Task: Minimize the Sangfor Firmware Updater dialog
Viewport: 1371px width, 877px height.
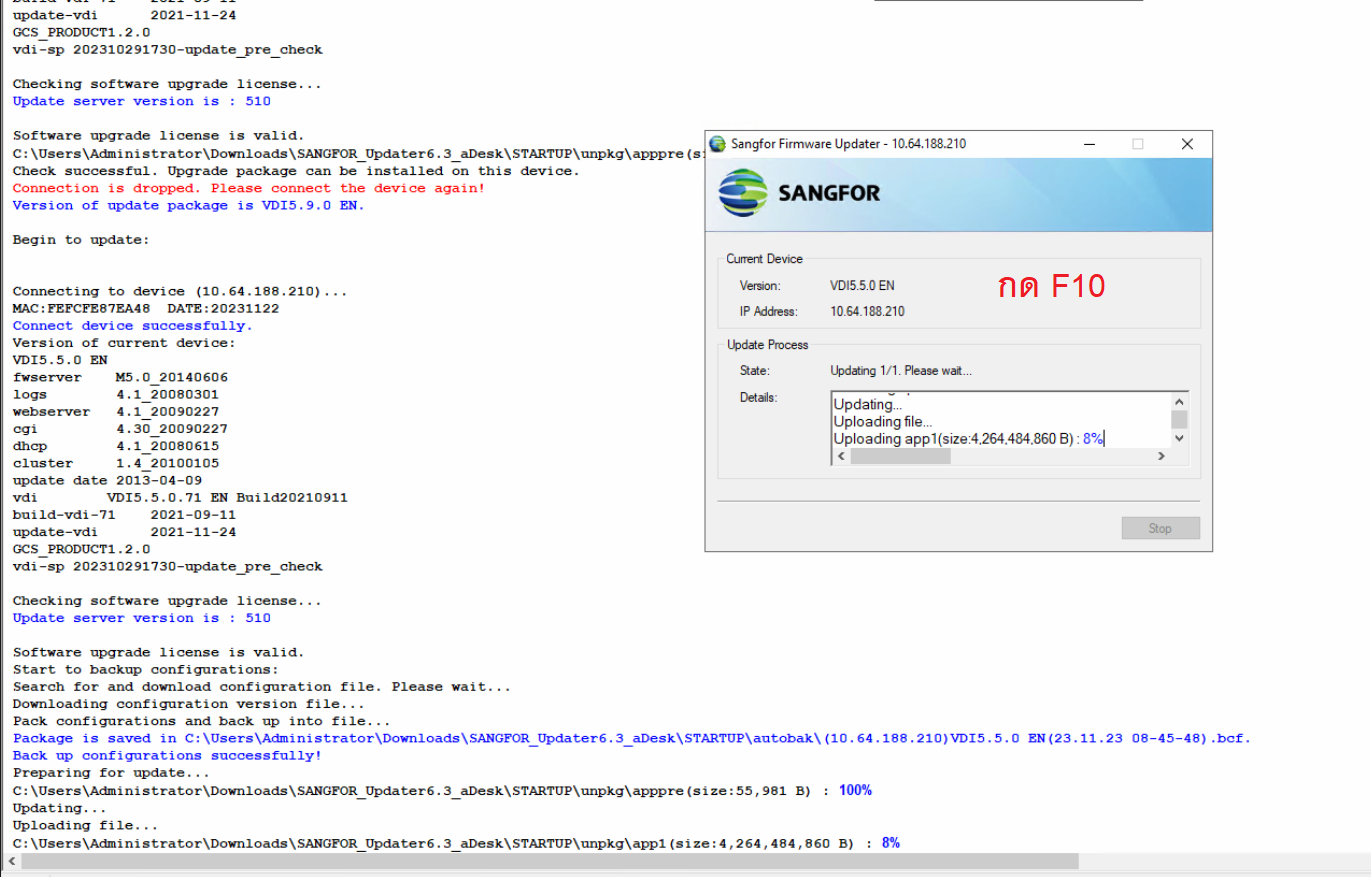Action: (x=1088, y=144)
